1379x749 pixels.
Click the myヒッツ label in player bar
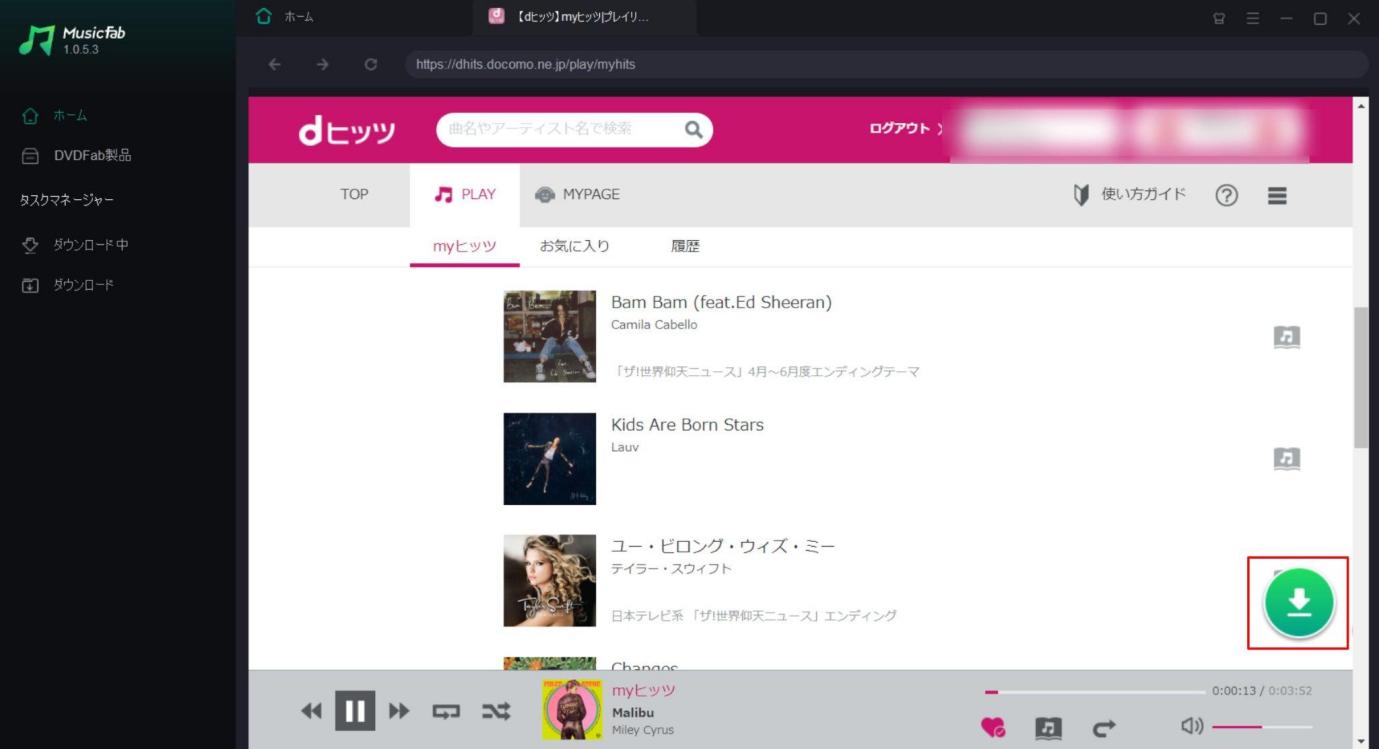(x=644, y=691)
